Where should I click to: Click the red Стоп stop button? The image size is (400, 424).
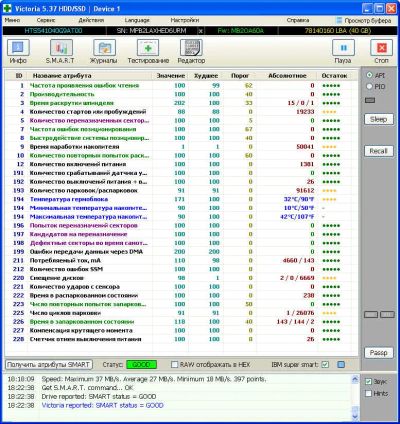click(381, 52)
